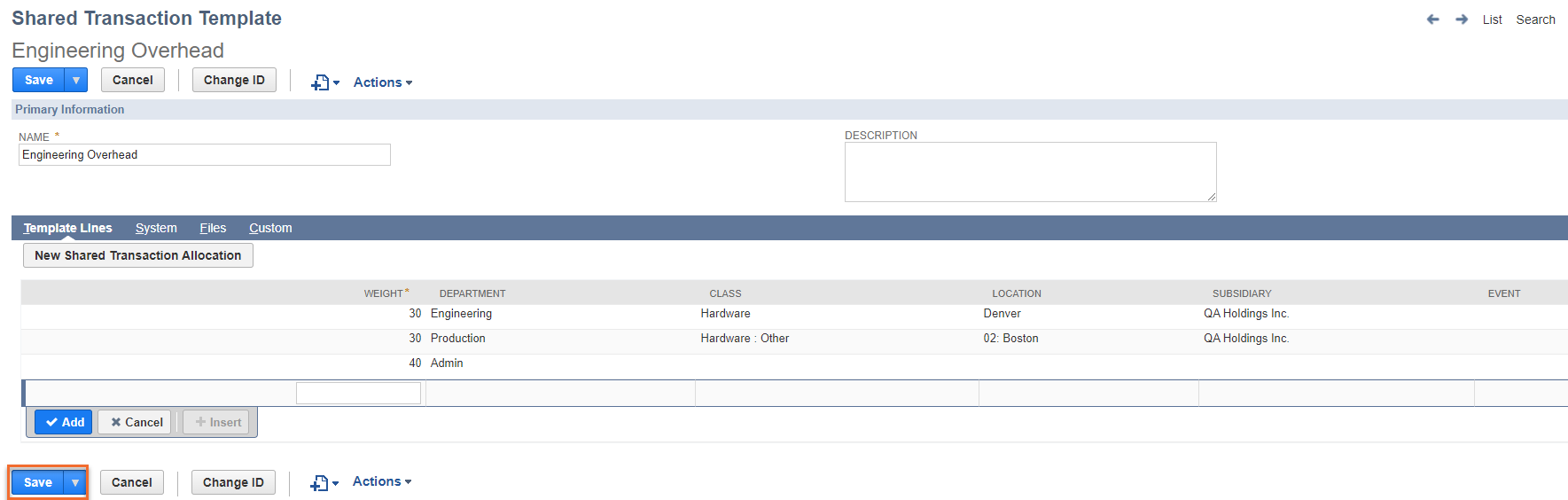Viewport: 1568px width, 500px height.
Task: Open the Custom tab
Action: [x=270, y=228]
